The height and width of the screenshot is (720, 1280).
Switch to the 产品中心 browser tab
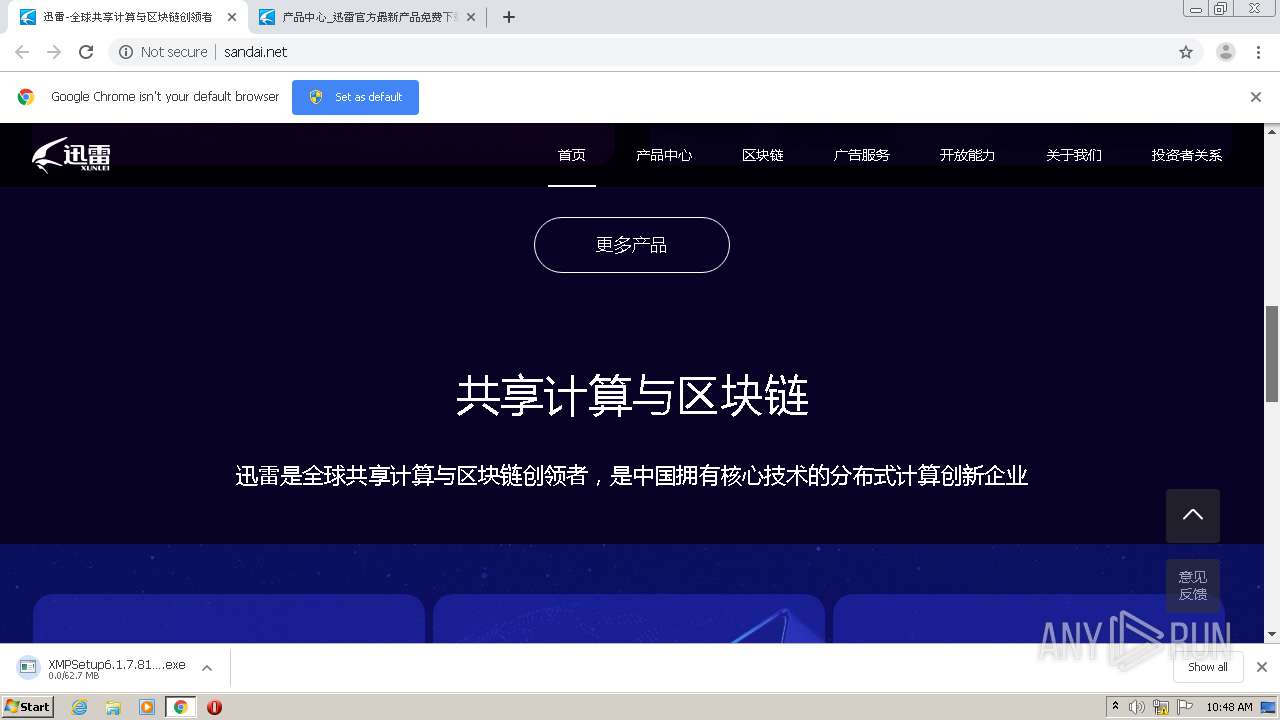[366, 17]
